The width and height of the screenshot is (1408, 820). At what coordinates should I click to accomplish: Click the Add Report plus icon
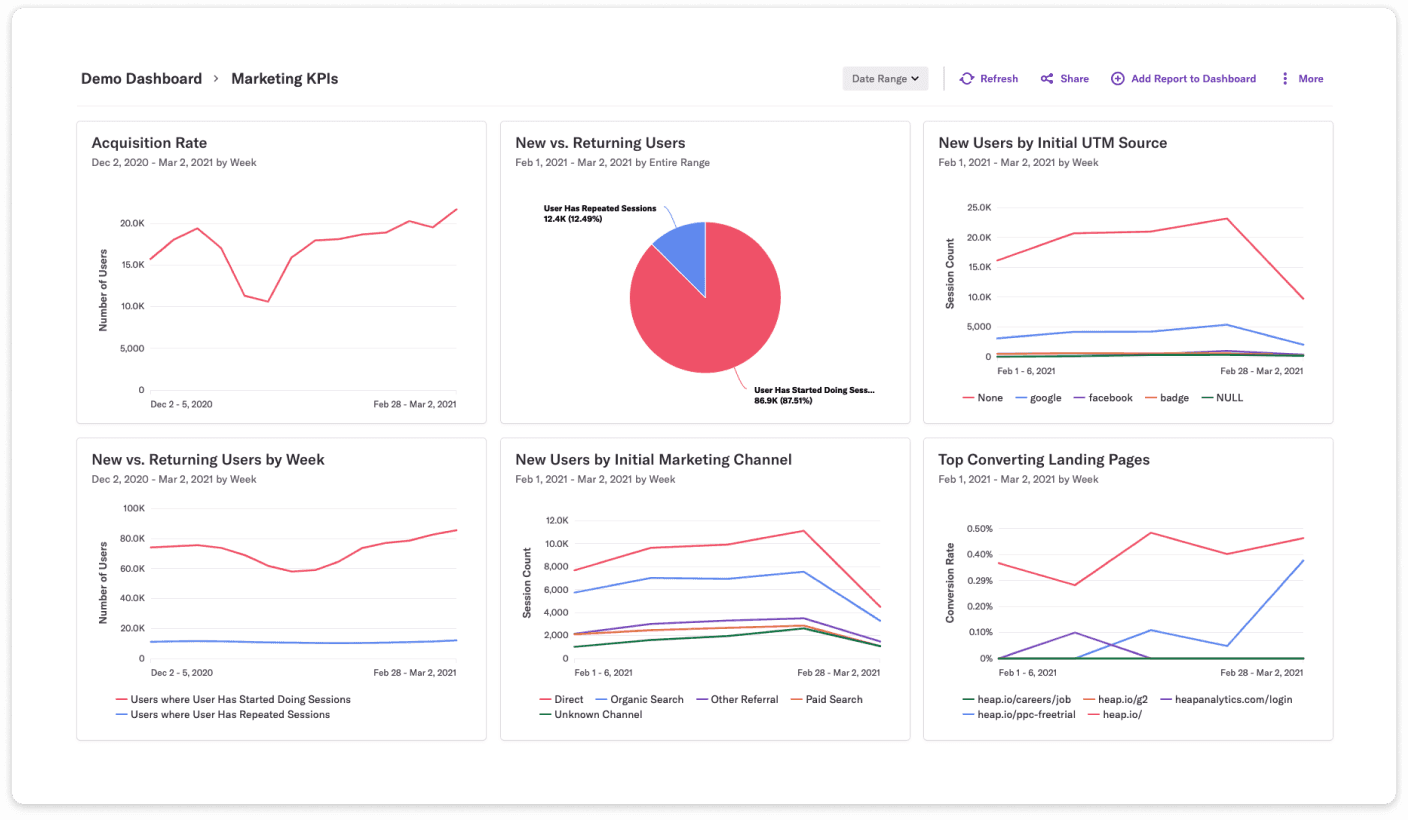pyautogui.click(x=1116, y=78)
